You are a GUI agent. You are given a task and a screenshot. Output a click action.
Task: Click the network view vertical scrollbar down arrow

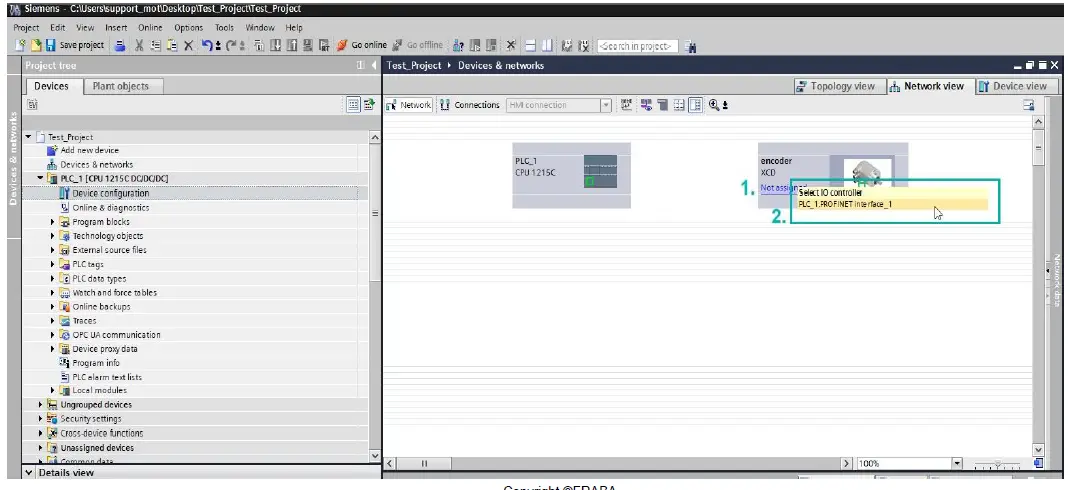[x=1039, y=450]
